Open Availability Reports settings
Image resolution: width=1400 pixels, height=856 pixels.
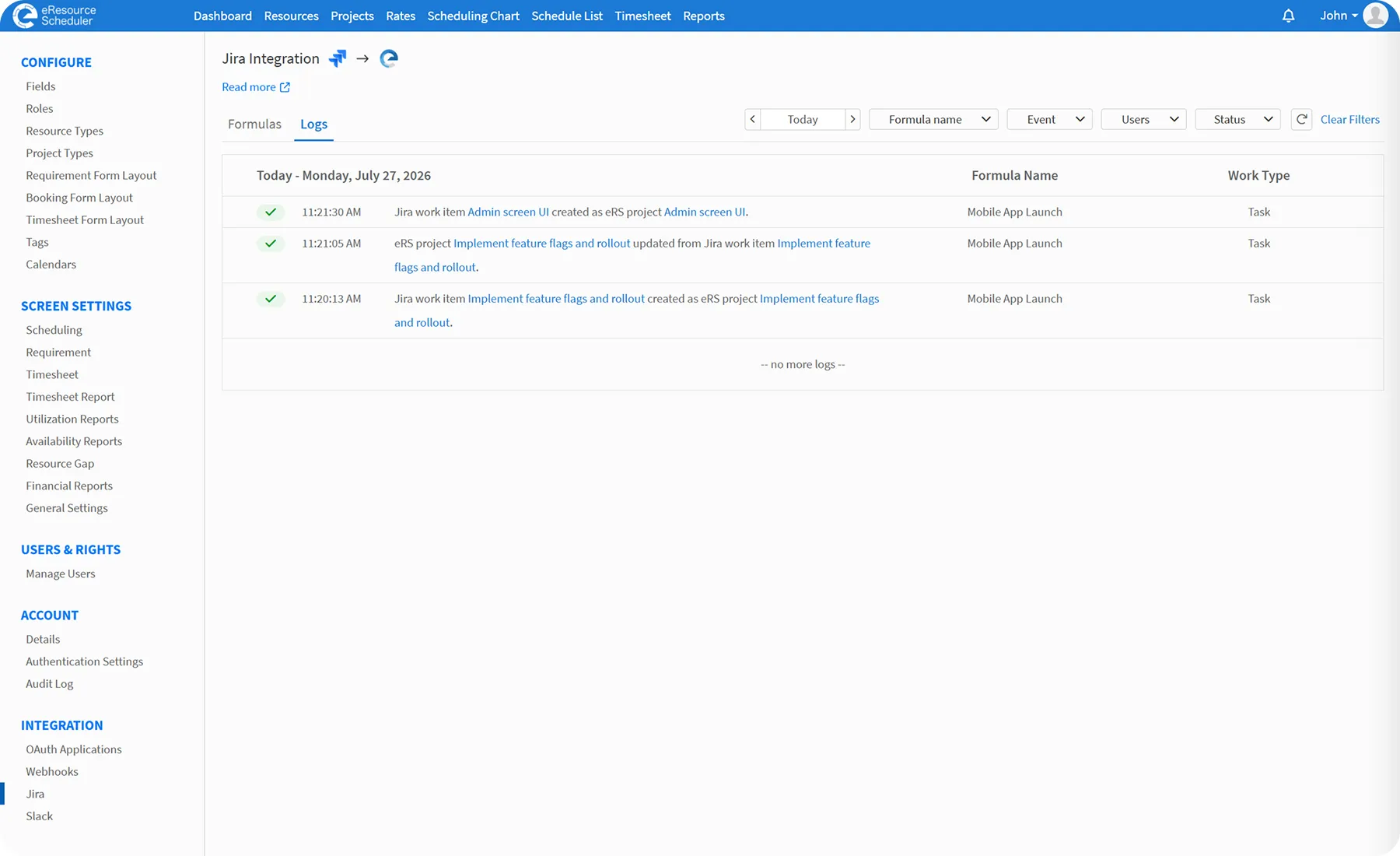pos(74,441)
